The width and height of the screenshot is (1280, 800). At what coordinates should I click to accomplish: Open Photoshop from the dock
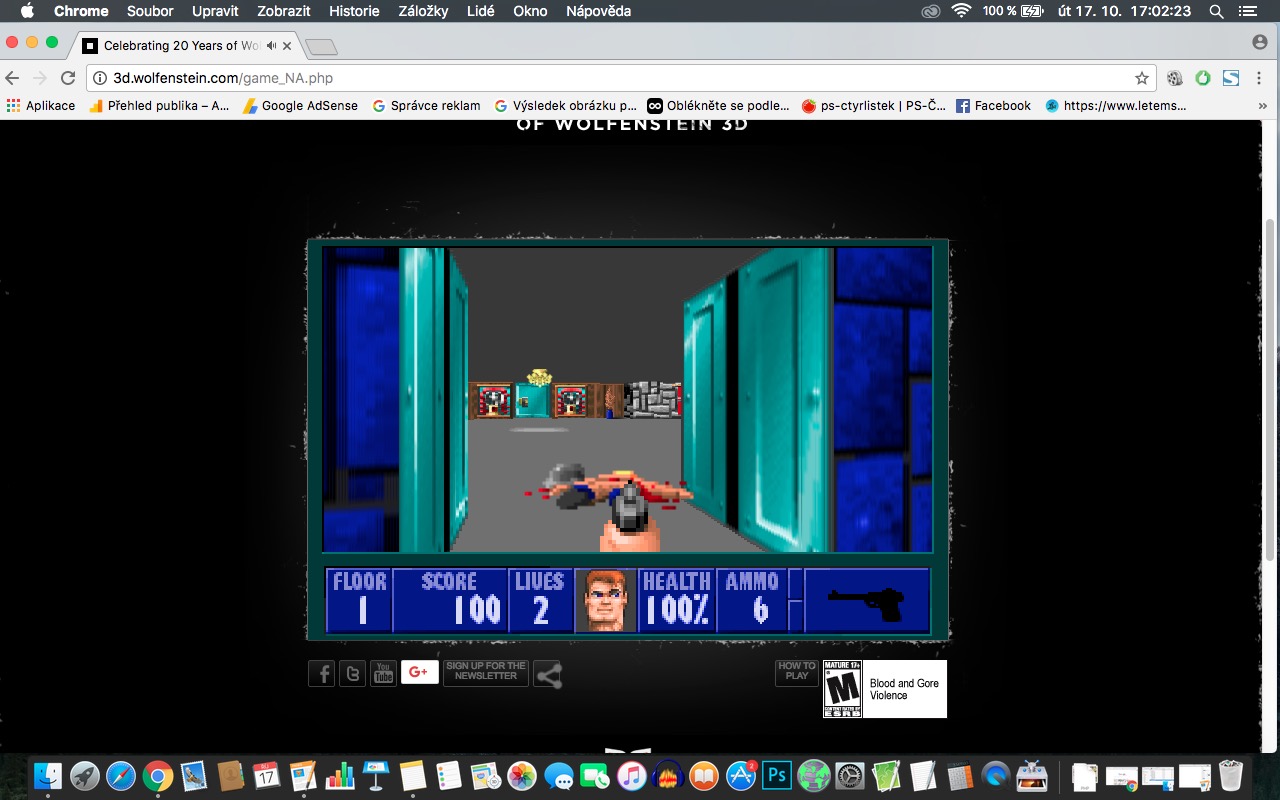coord(776,775)
